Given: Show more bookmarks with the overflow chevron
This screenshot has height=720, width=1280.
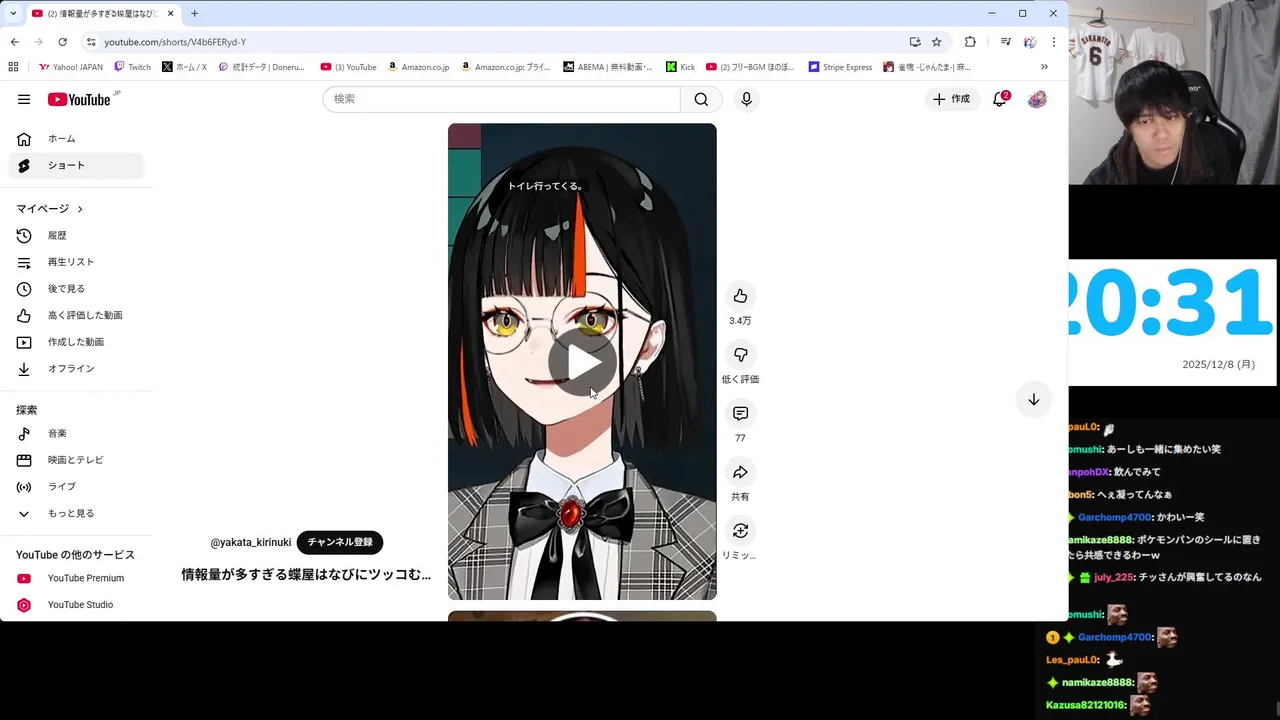Looking at the screenshot, I should pyautogui.click(x=1045, y=67).
